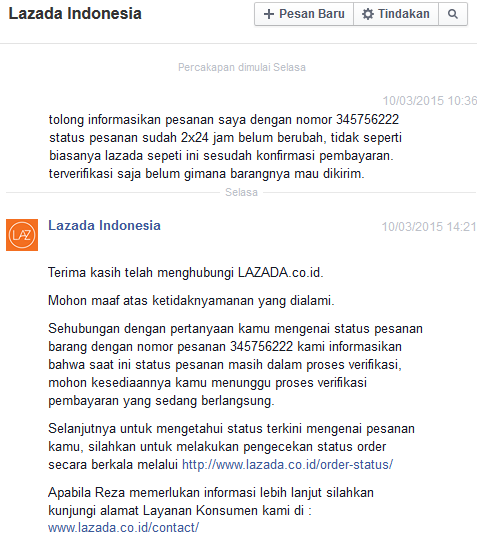
Task: Click the orange Lazada logo avatar
Action: pos(22,235)
